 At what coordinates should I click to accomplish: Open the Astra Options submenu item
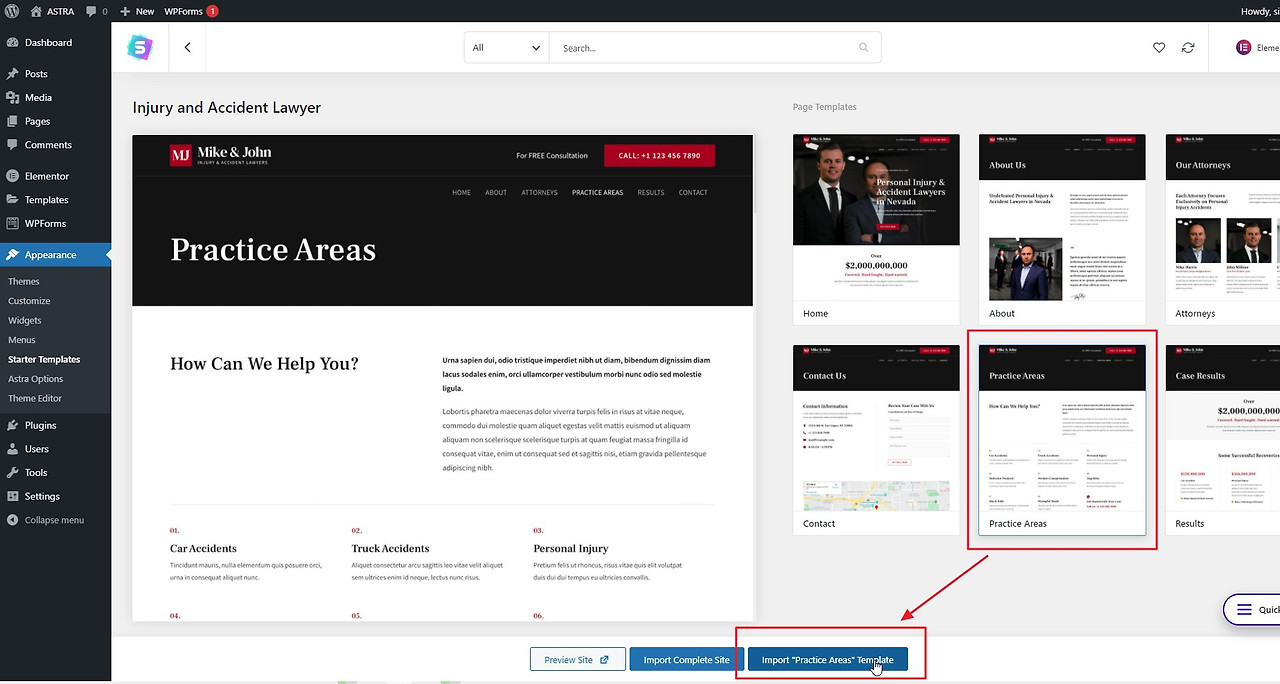pyautogui.click(x=36, y=379)
